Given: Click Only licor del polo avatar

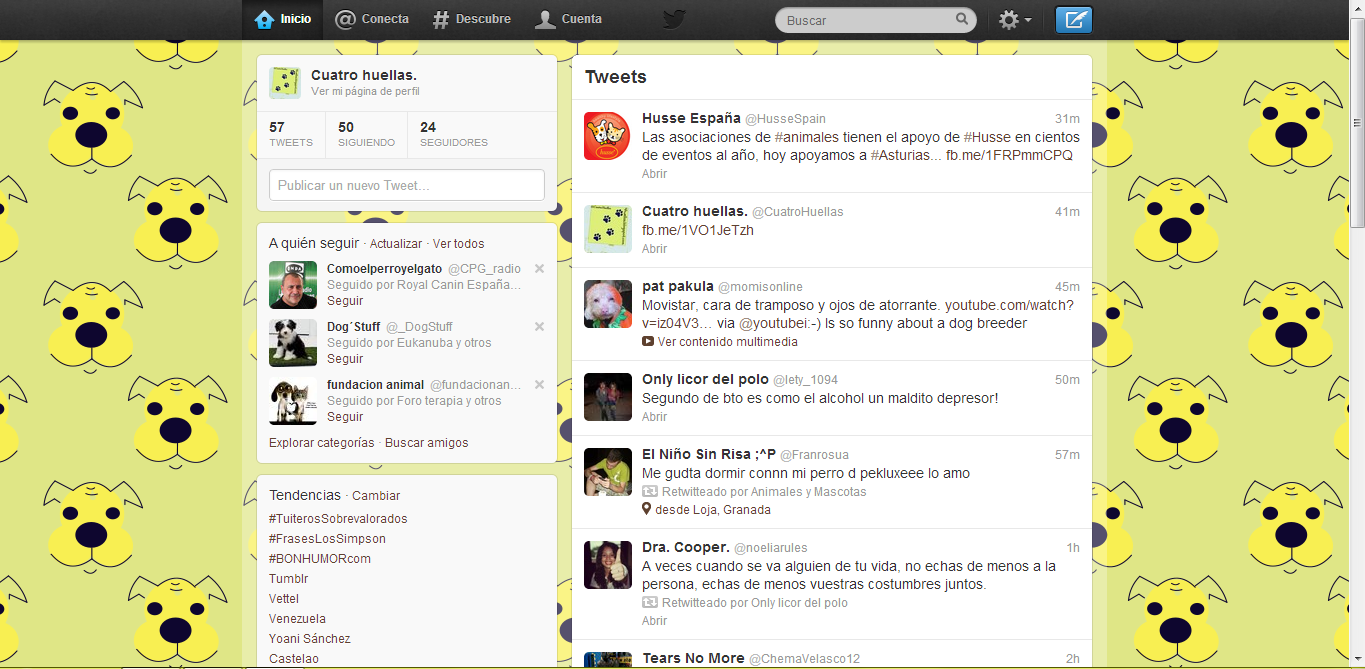Looking at the screenshot, I should point(608,397).
